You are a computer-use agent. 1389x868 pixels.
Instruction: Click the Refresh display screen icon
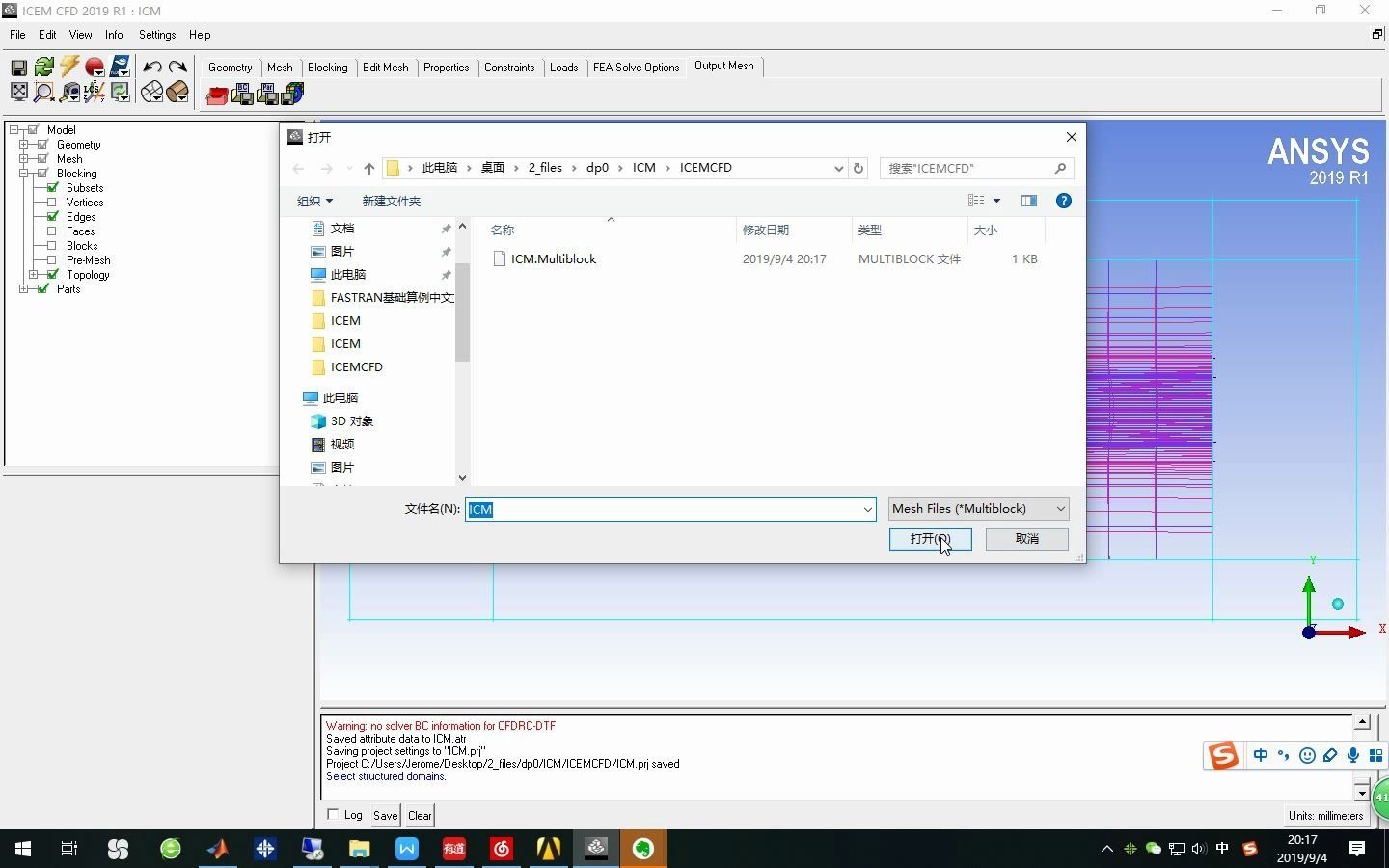[x=120, y=92]
